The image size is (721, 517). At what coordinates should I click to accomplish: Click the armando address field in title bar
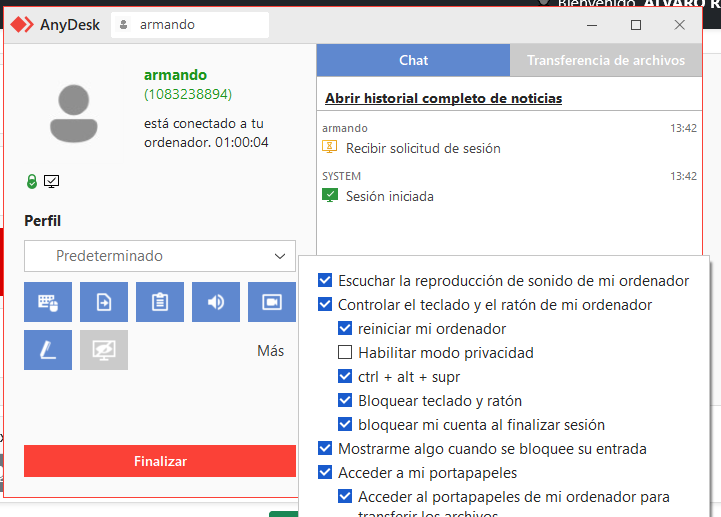coord(190,25)
